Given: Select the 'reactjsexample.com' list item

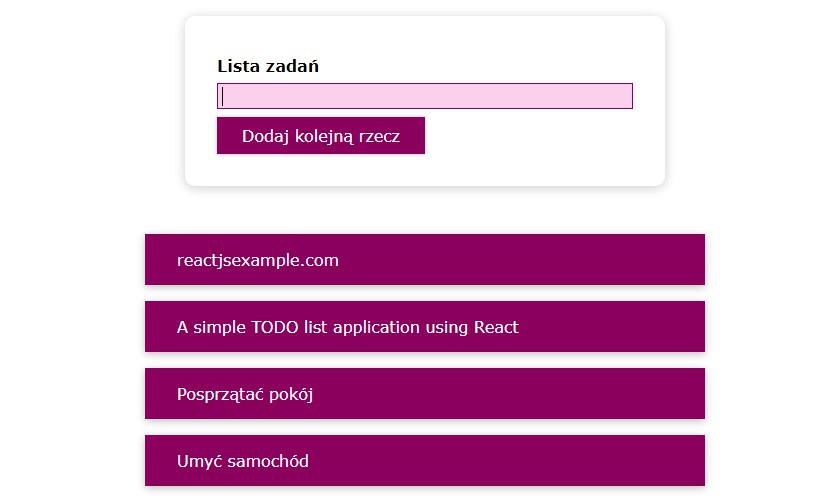Looking at the screenshot, I should click(424, 260).
